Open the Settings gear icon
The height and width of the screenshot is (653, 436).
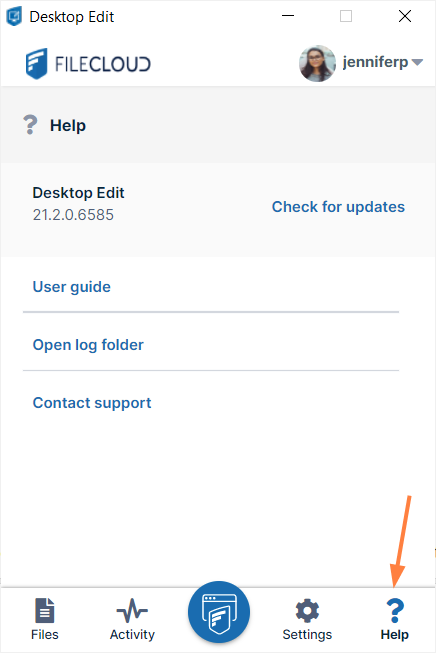(307, 611)
